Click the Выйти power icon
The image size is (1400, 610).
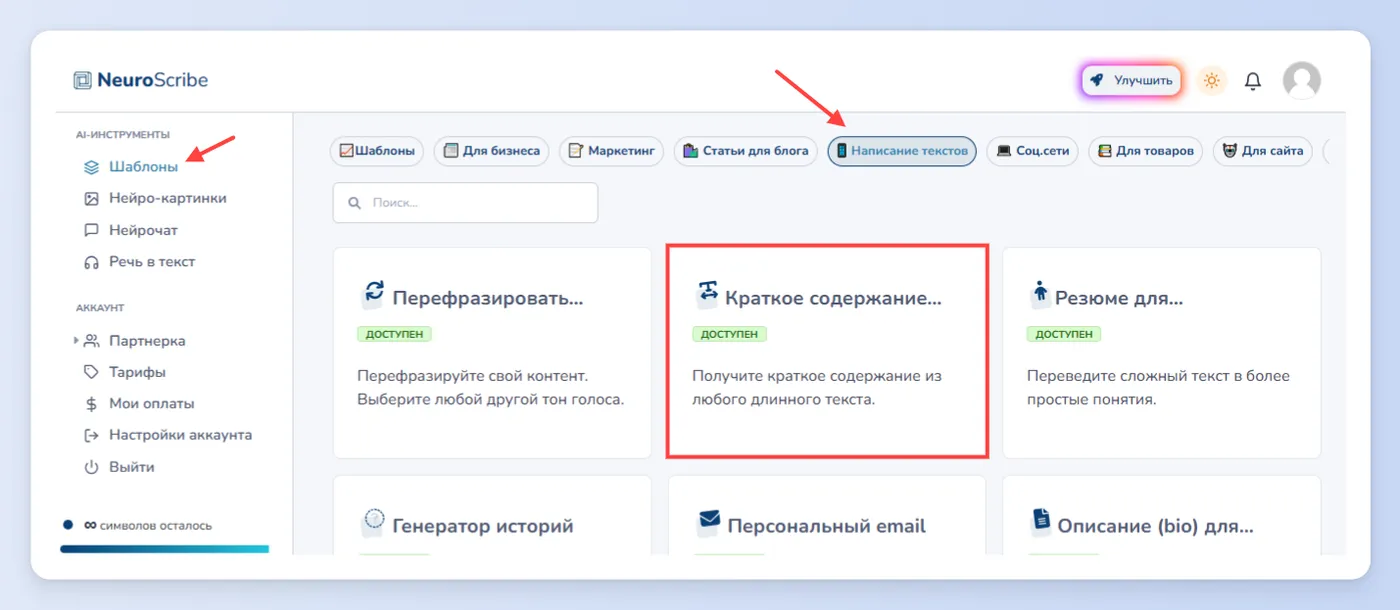pyautogui.click(x=91, y=467)
